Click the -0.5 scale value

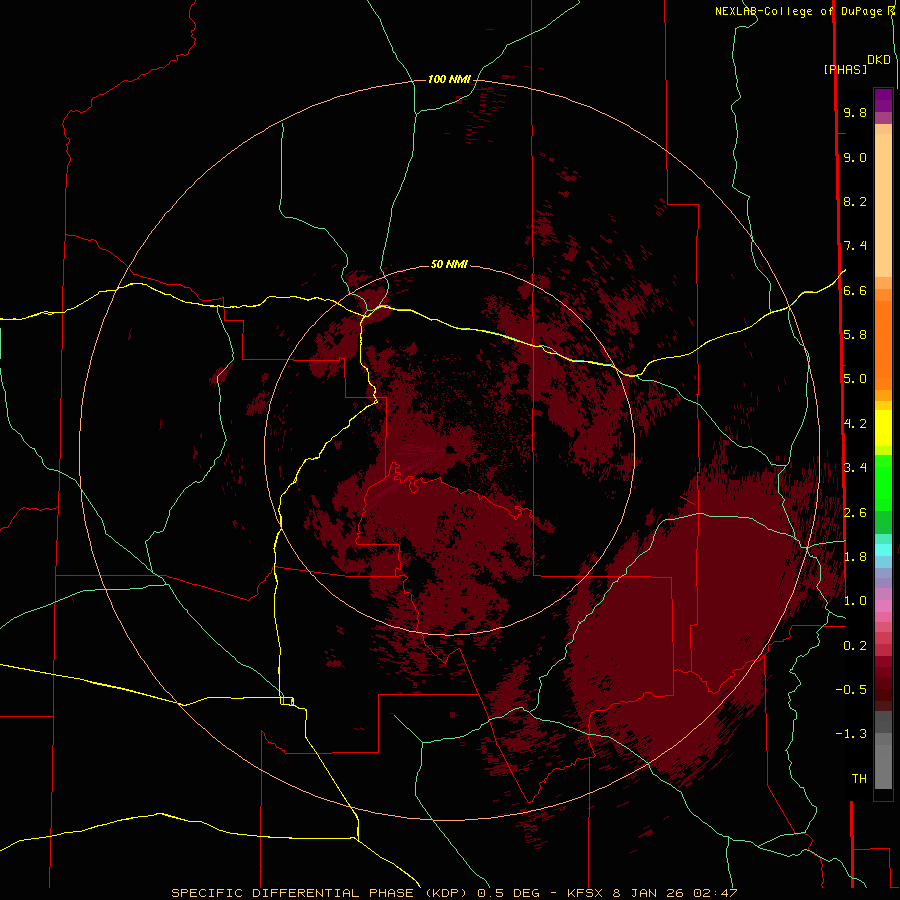pos(851,690)
